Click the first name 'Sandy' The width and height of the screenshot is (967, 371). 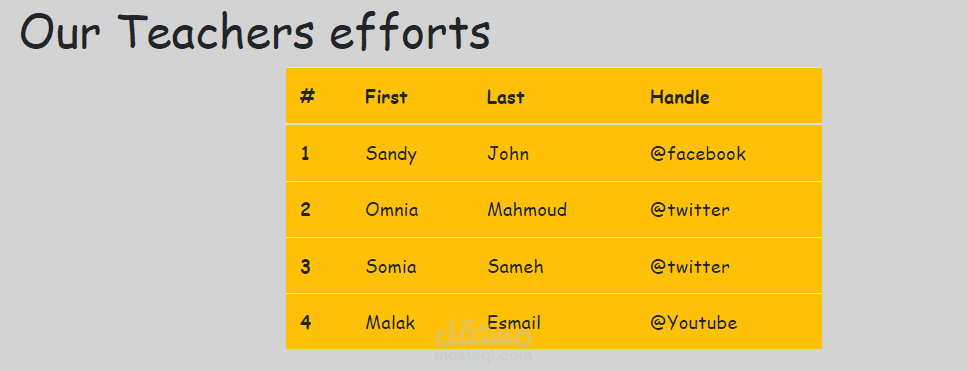pos(391,154)
